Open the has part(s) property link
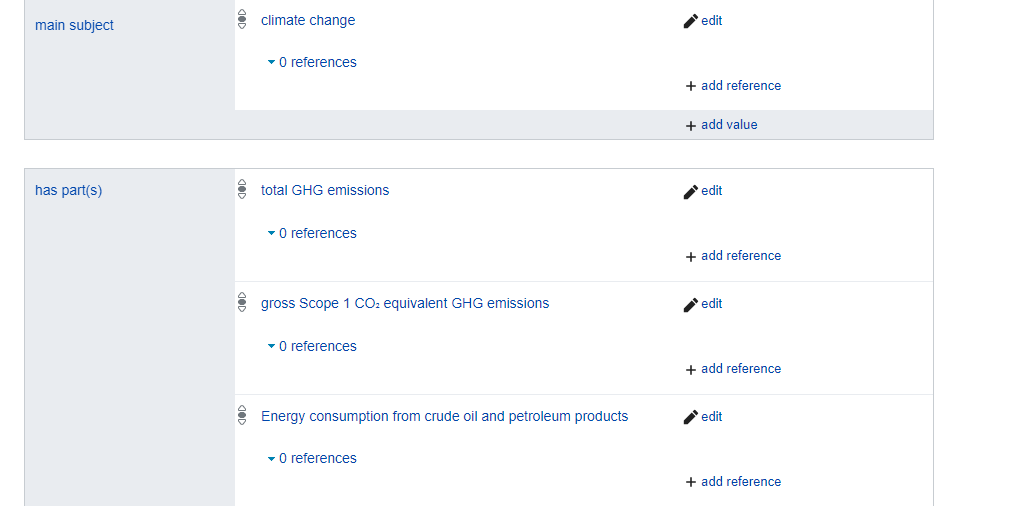The height and width of the screenshot is (506, 1012). click(68, 190)
